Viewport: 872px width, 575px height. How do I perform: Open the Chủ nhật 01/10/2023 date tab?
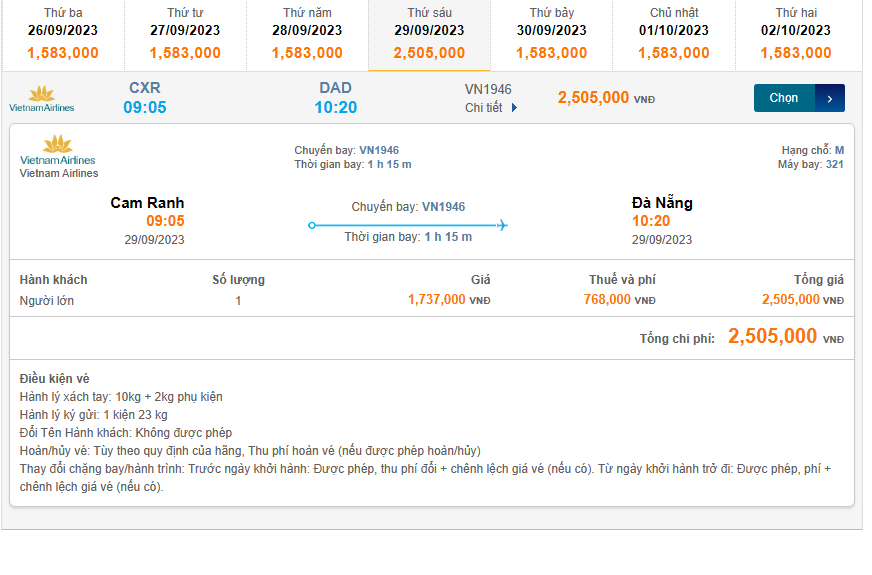point(674,34)
